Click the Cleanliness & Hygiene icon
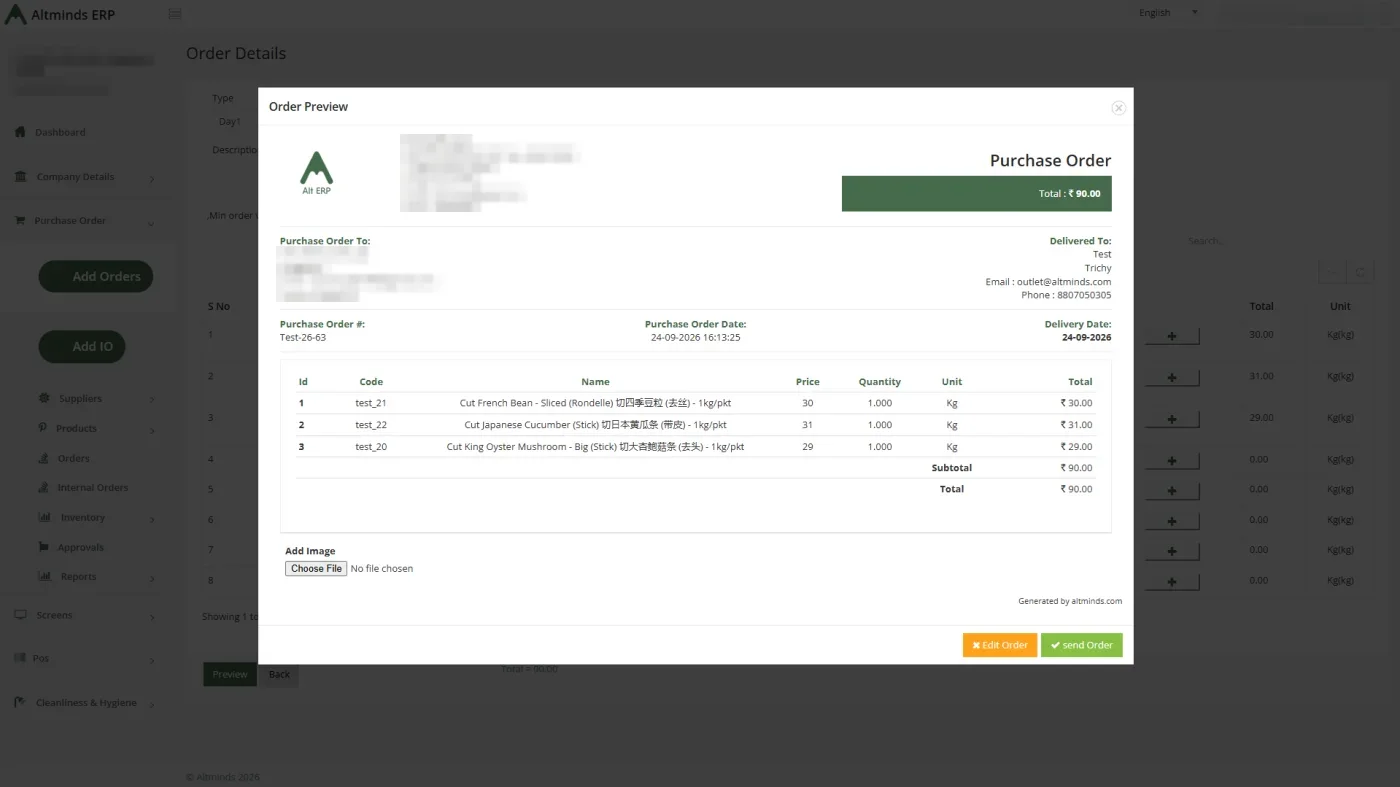This screenshot has width=1400, height=787. tap(20, 702)
